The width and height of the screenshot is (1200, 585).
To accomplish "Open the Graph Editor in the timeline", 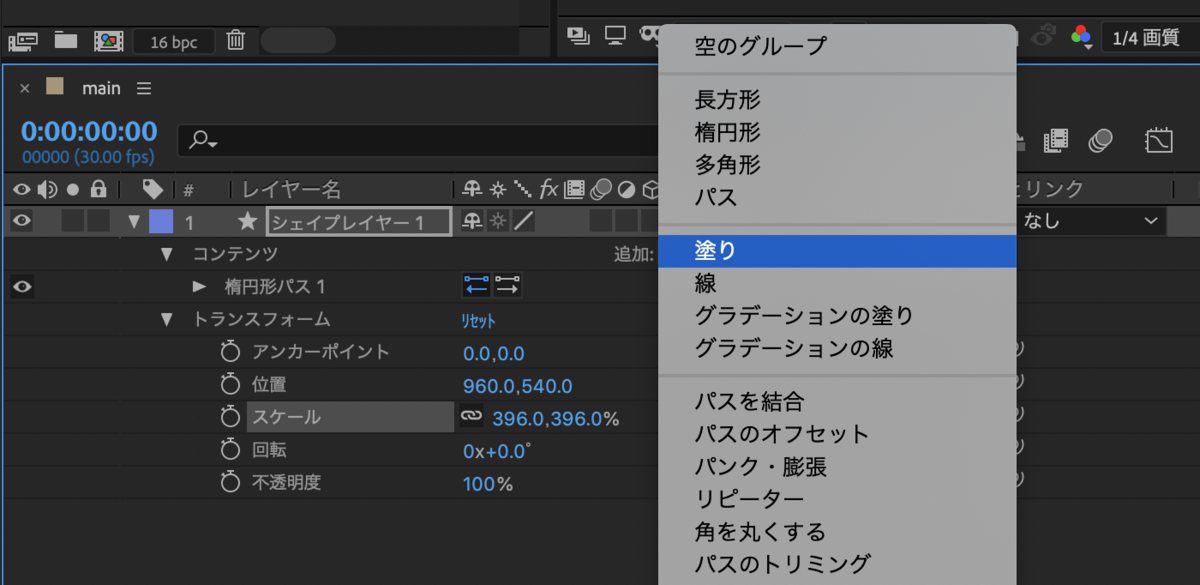I will (1160, 141).
